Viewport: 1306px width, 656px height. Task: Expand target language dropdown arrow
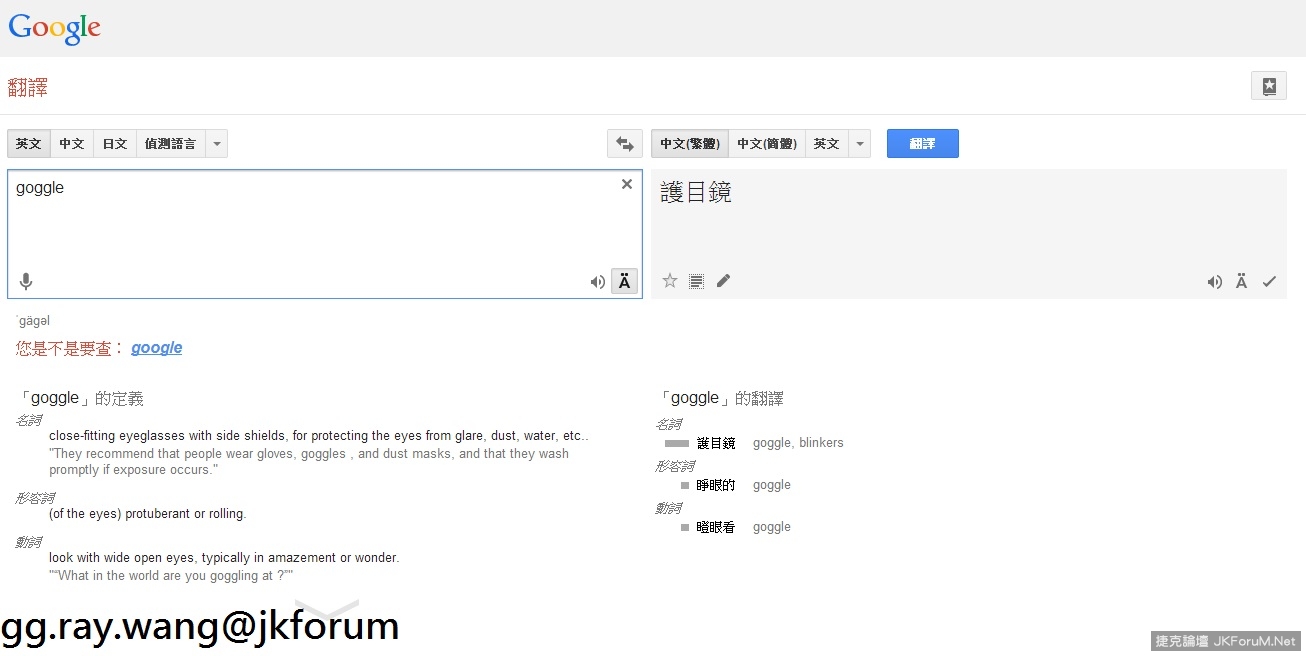(859, 144)
